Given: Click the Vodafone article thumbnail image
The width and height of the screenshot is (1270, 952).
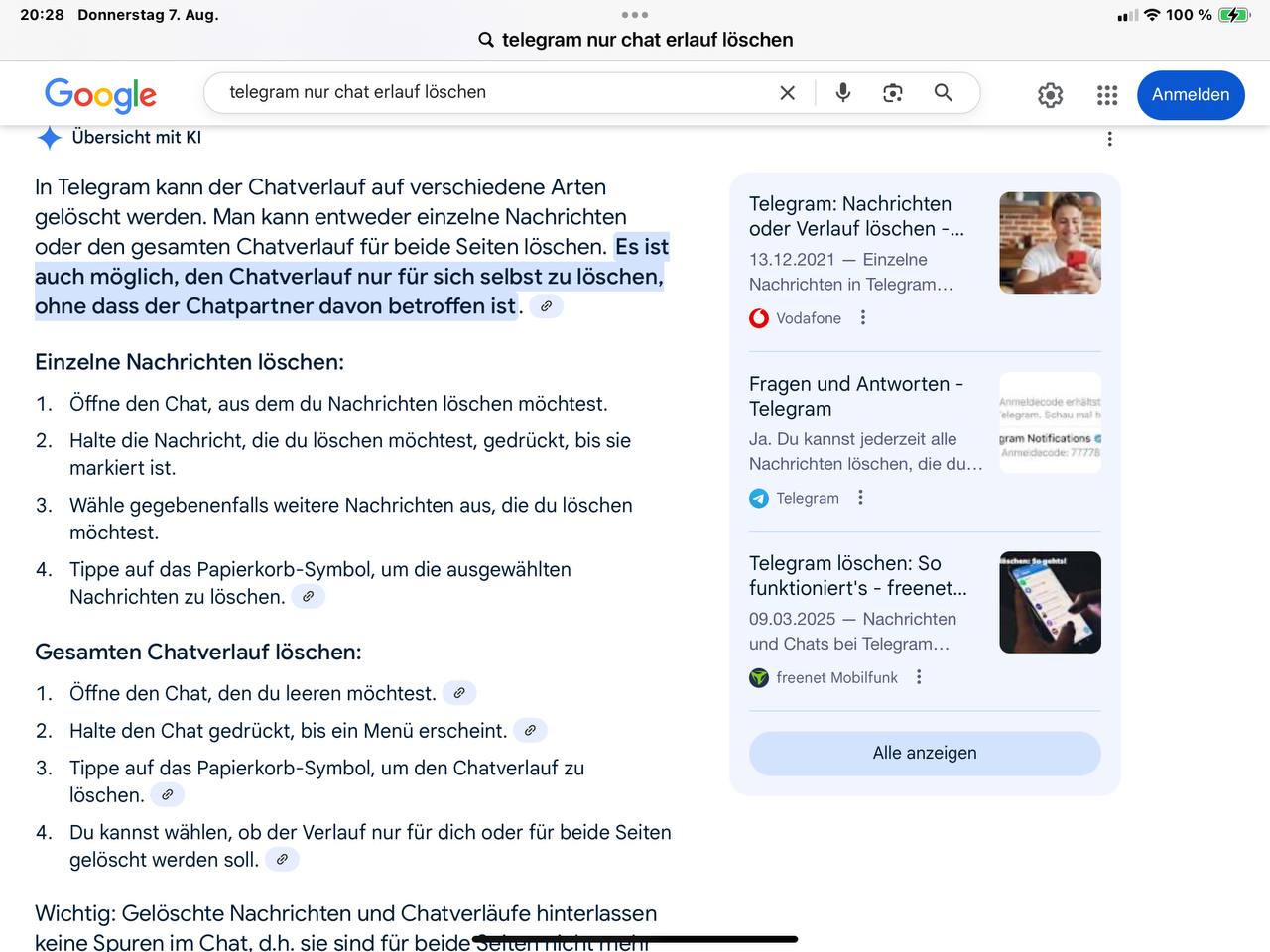Looking at the screenshot, I should 1050,243.
